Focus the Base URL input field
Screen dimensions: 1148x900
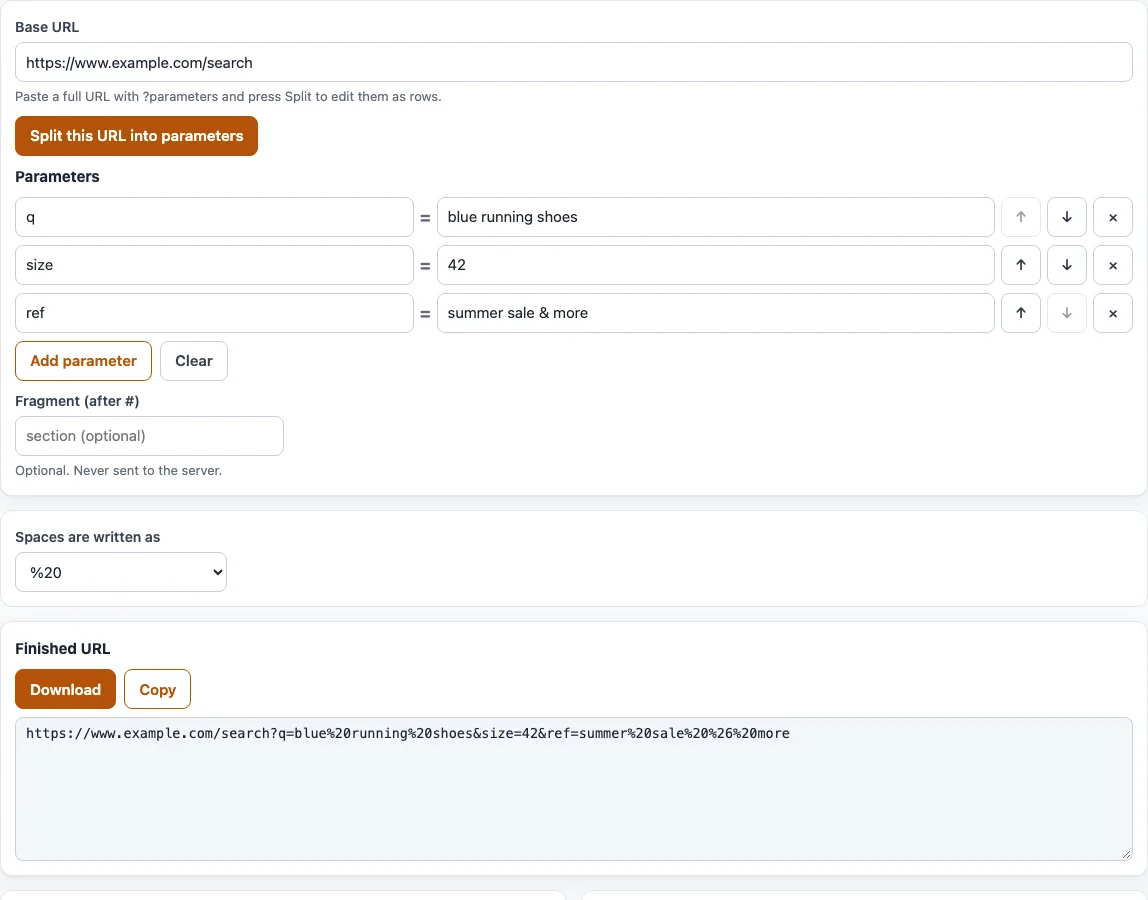tap(574, 62)
